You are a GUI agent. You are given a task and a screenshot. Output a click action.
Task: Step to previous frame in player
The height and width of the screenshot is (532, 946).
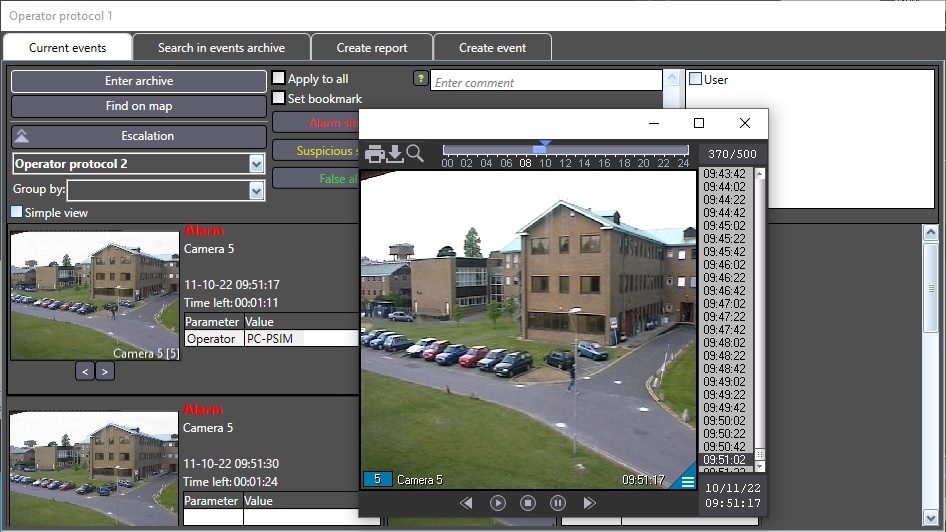click(466, 503)
